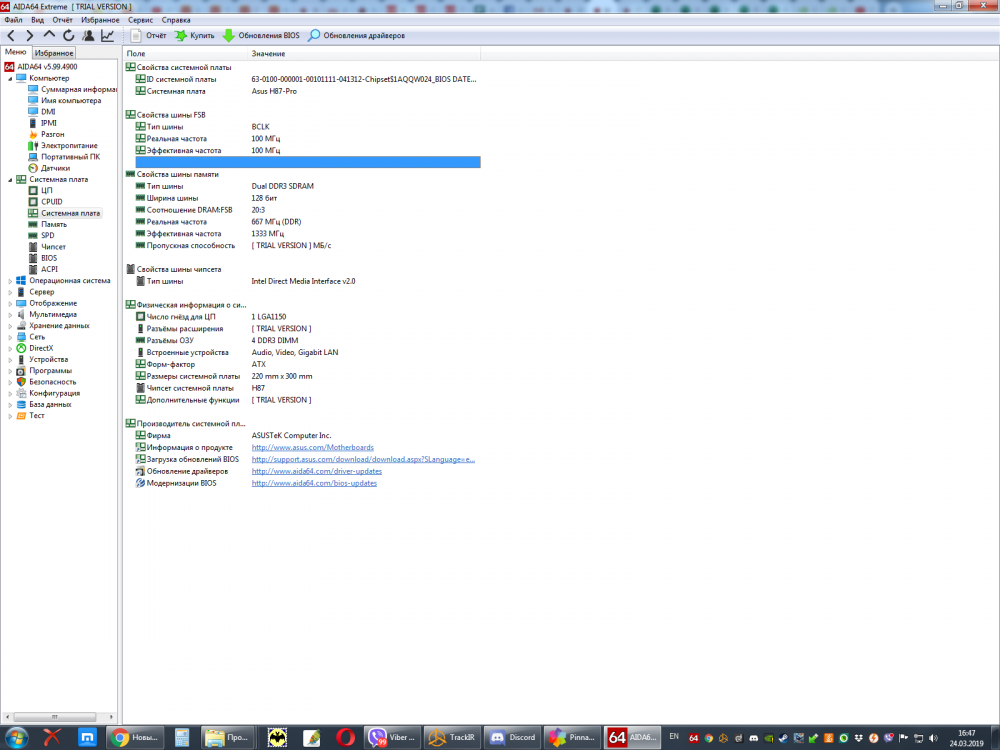Click the Отчёт toolbar button
The image size is (1000, 750).
click(x=149, y=36)
